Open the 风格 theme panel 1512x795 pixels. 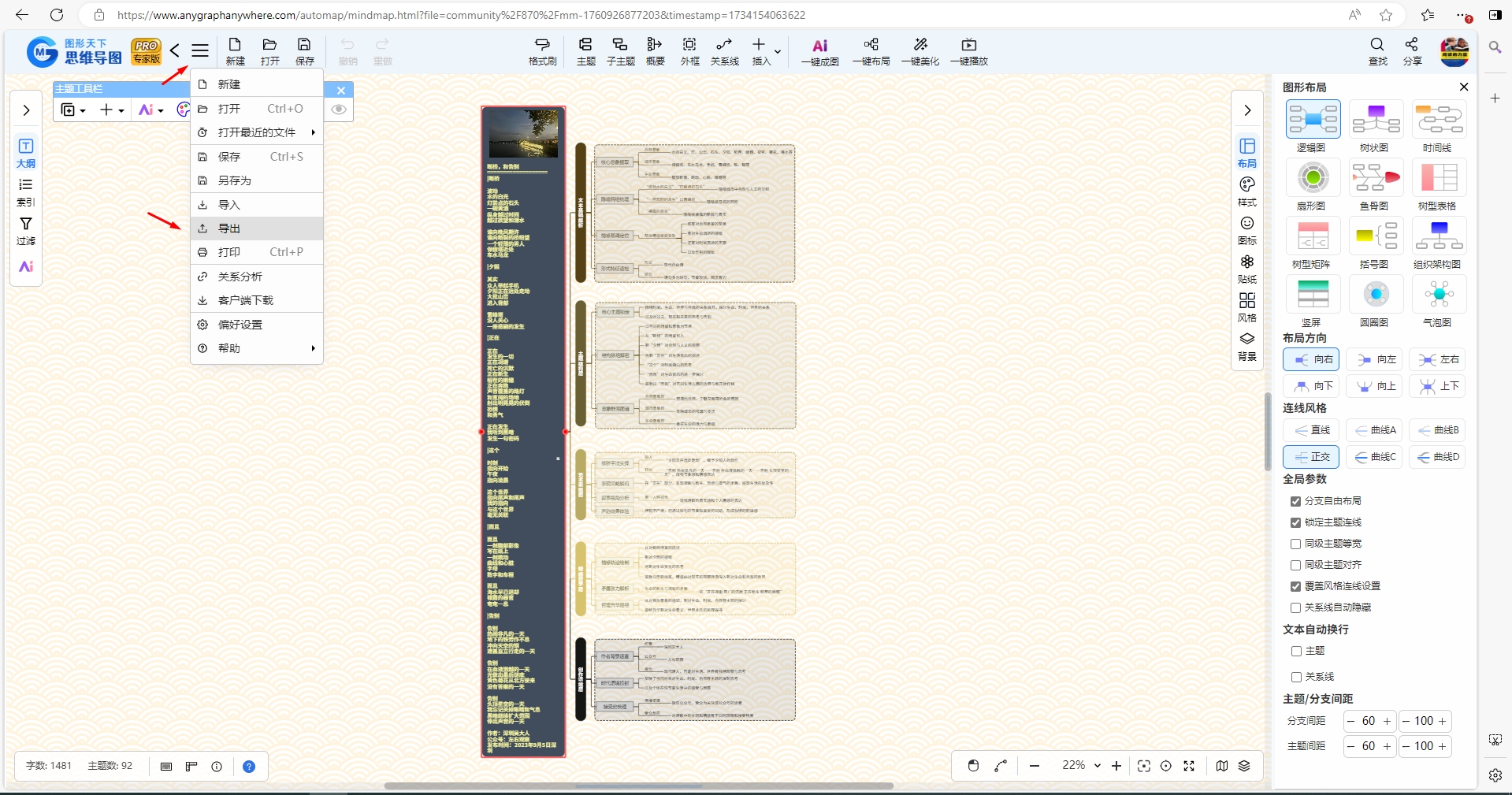click(1247, 307)
